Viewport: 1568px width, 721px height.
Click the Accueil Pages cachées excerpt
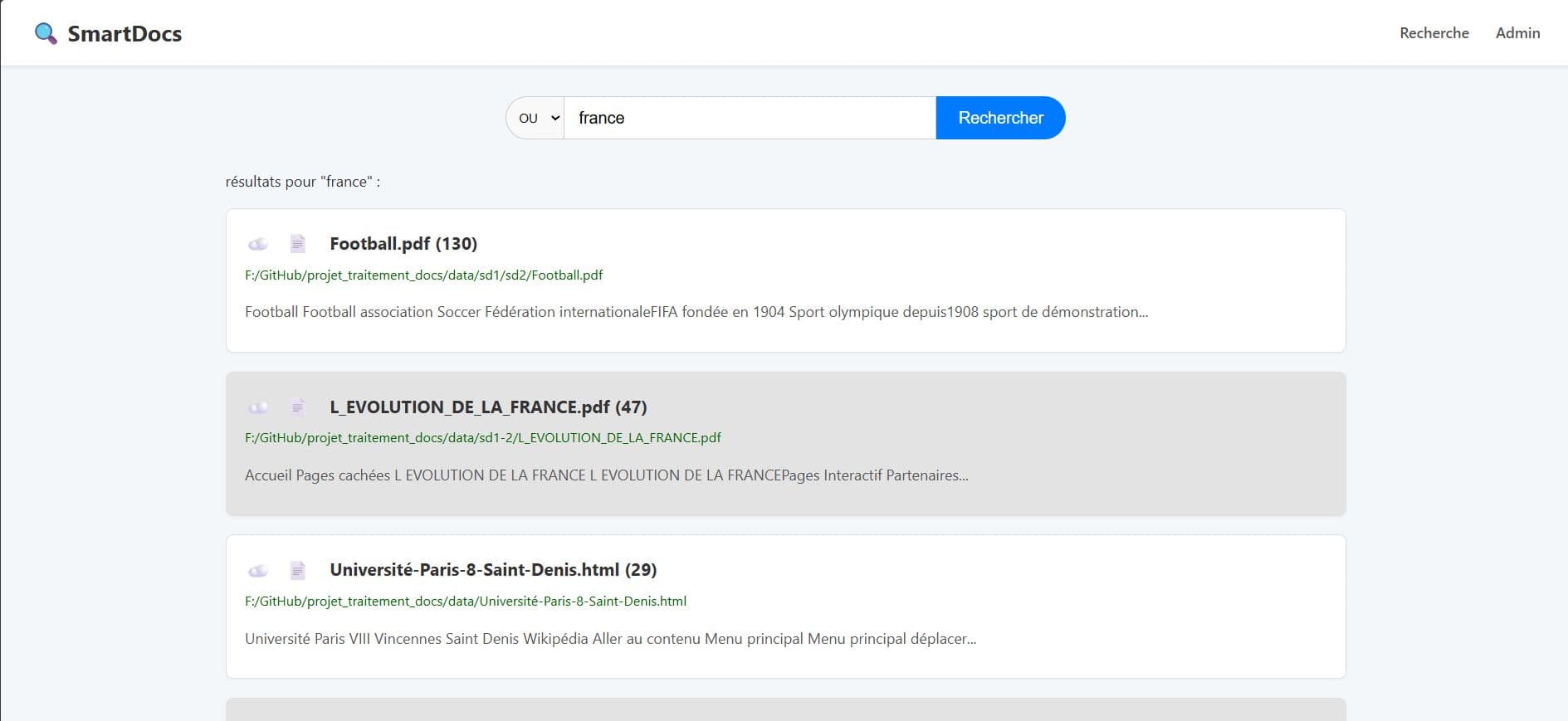coord(607,475)
